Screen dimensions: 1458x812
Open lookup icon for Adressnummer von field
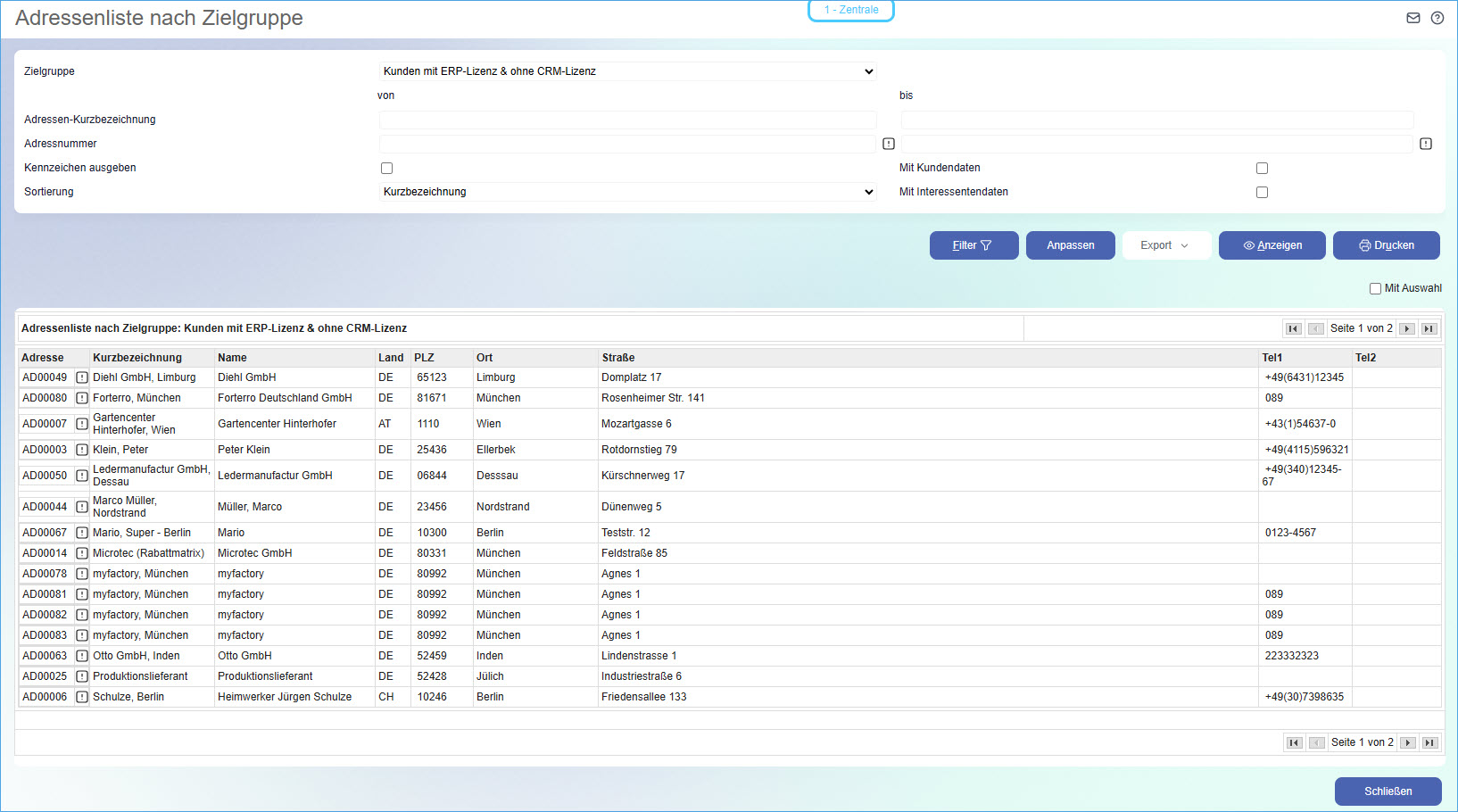coord(889,144)
